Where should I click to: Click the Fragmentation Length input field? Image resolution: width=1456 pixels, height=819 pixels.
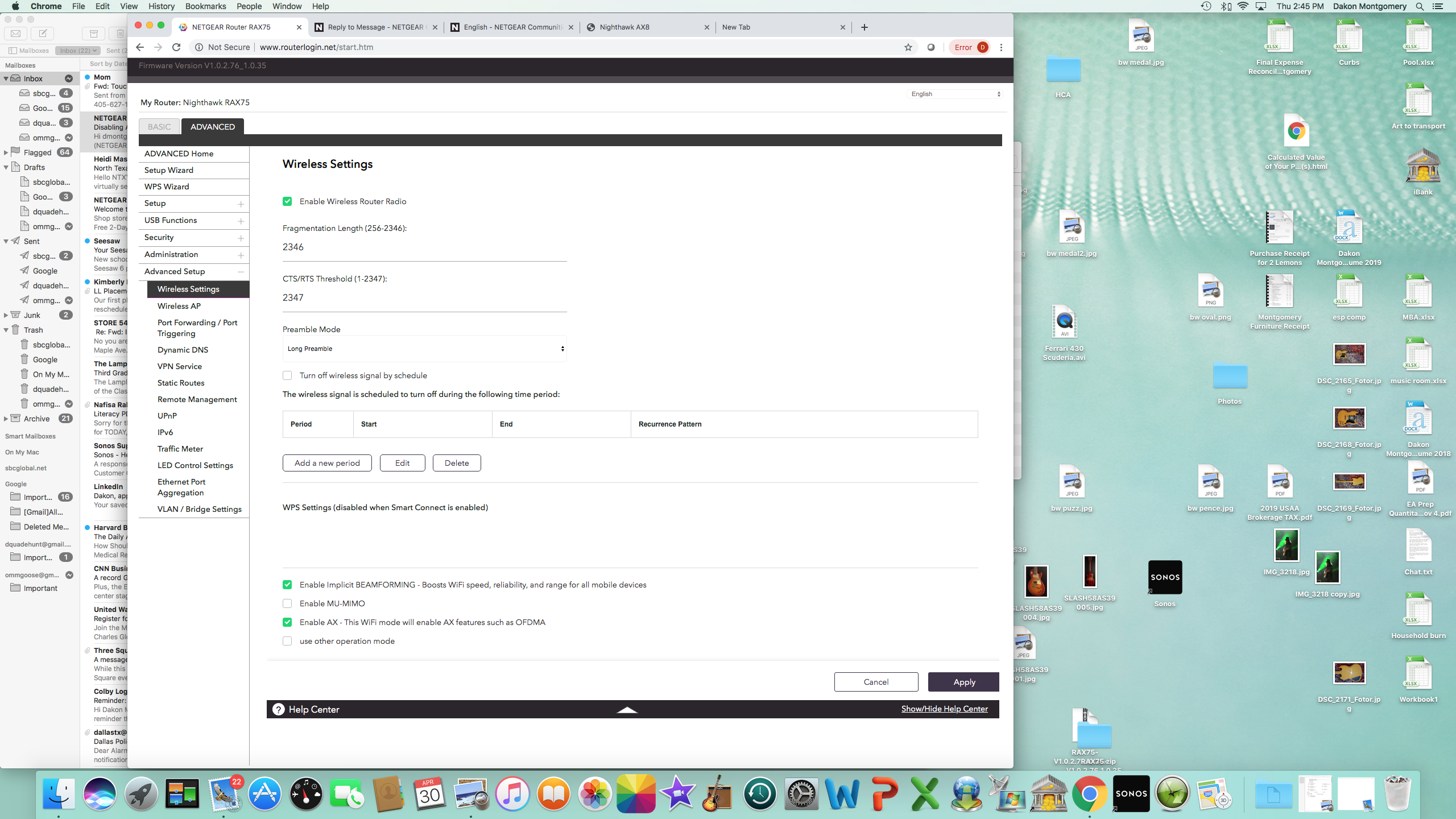[x=425, y=248]
